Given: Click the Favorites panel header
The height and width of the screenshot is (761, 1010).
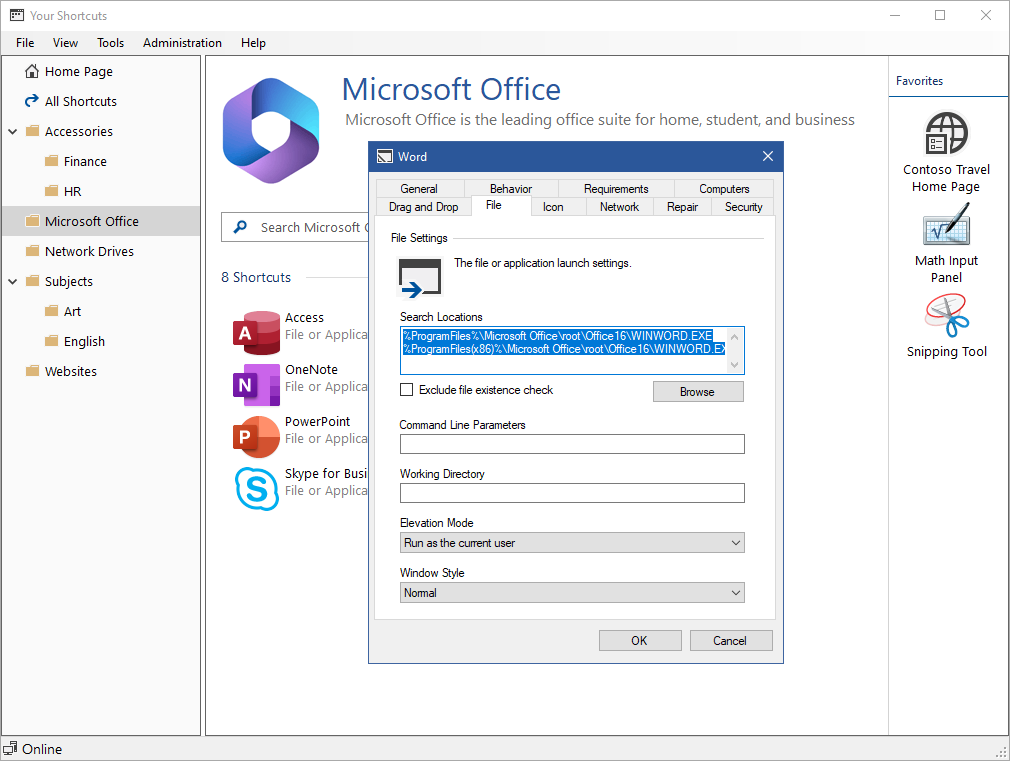Looking at the screenshot, I should 919,81.
